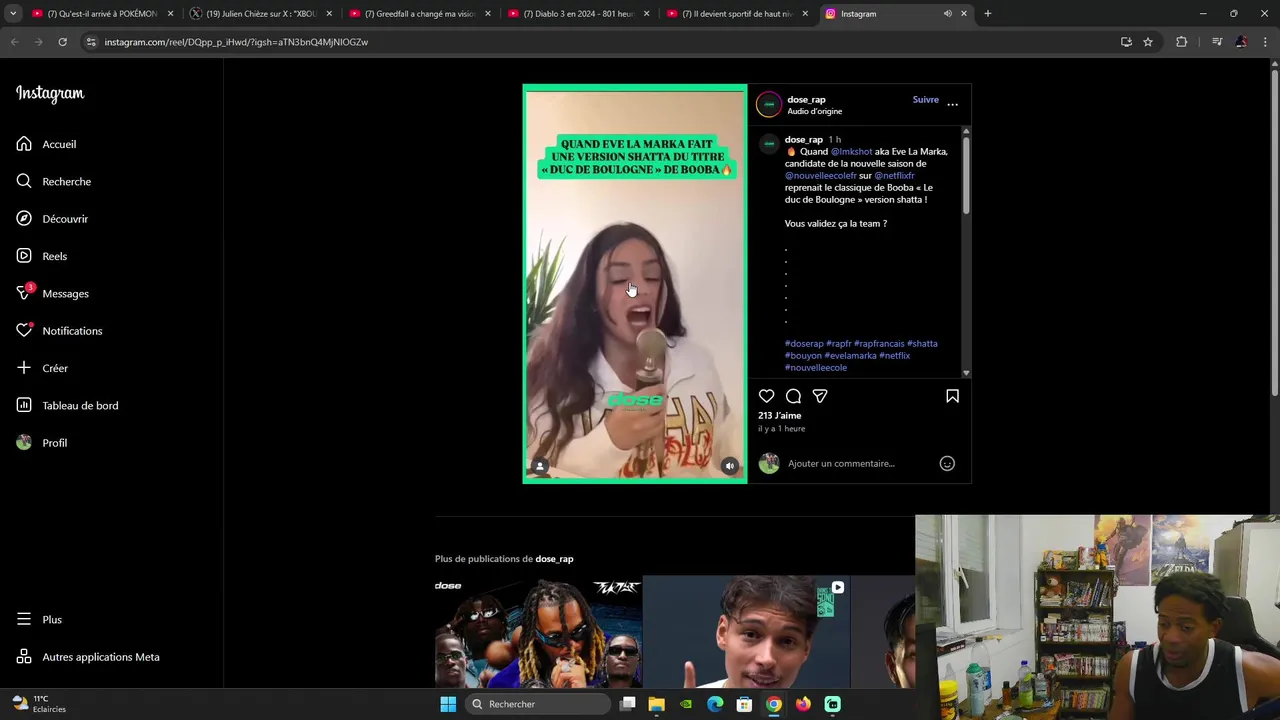Open tab search dropdown
1280x720 pixels.
pos(12,14)
